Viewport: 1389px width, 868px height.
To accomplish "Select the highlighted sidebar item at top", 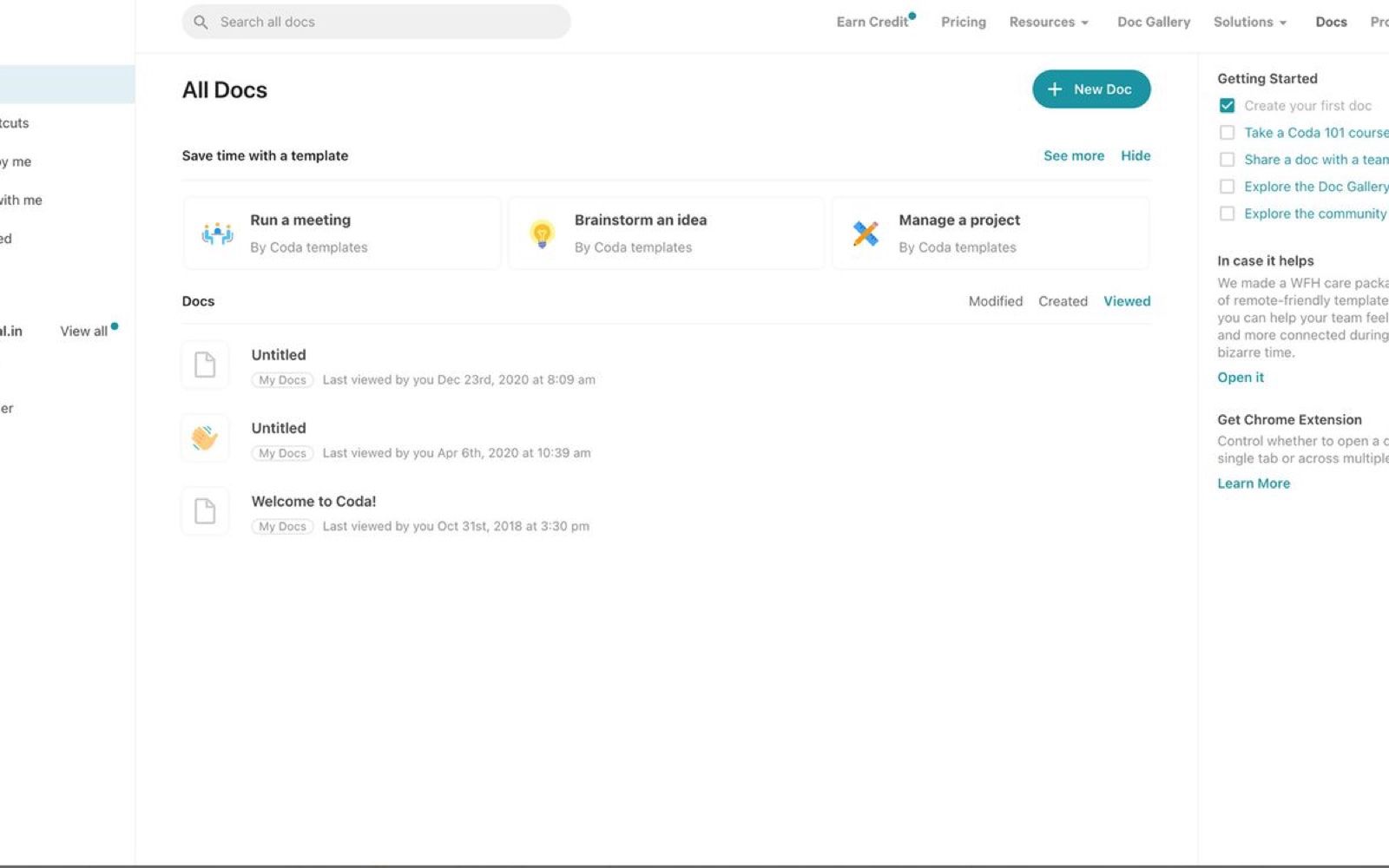I will (67, 84).
